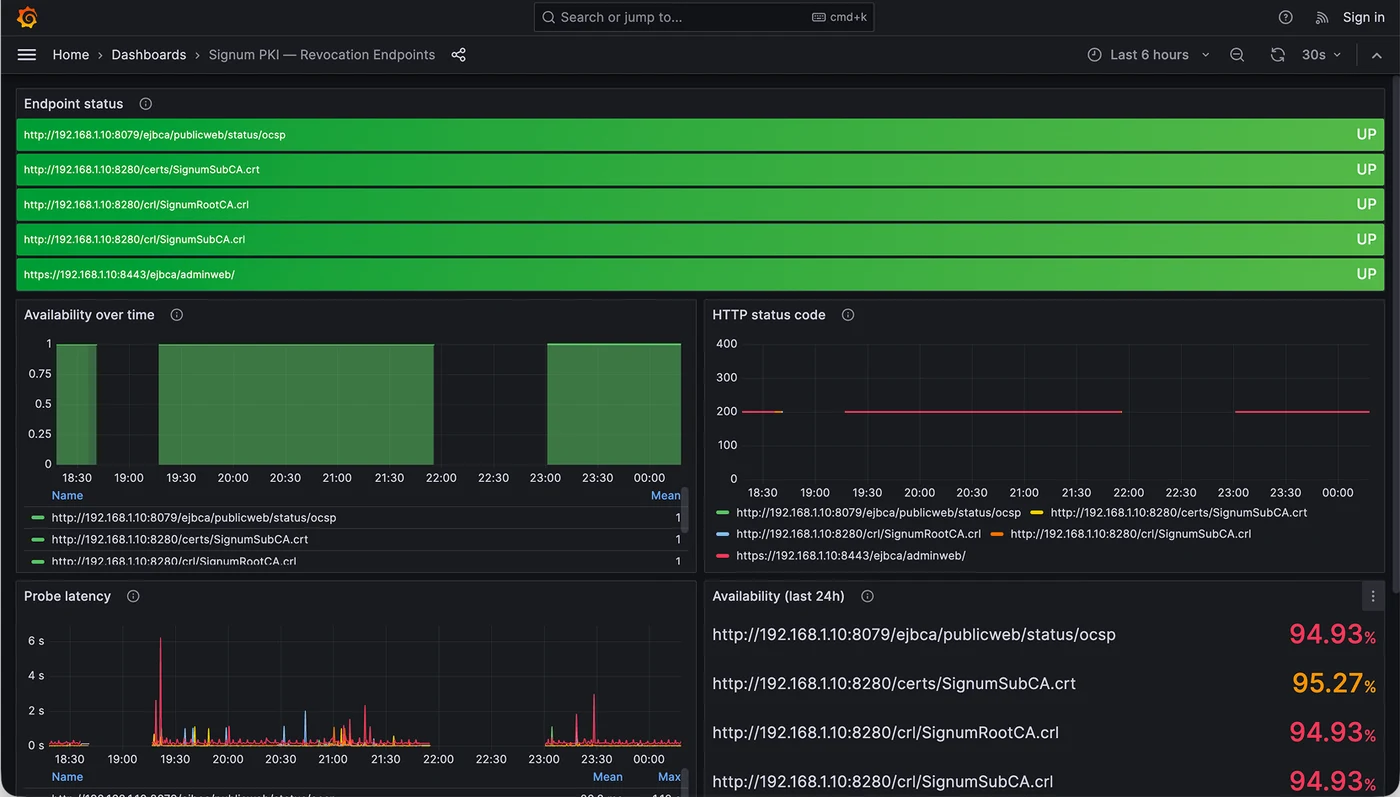The image size is (1400, 797).
Task: Refresh the dashboard with refresh icon
Action: [1277, 55]
